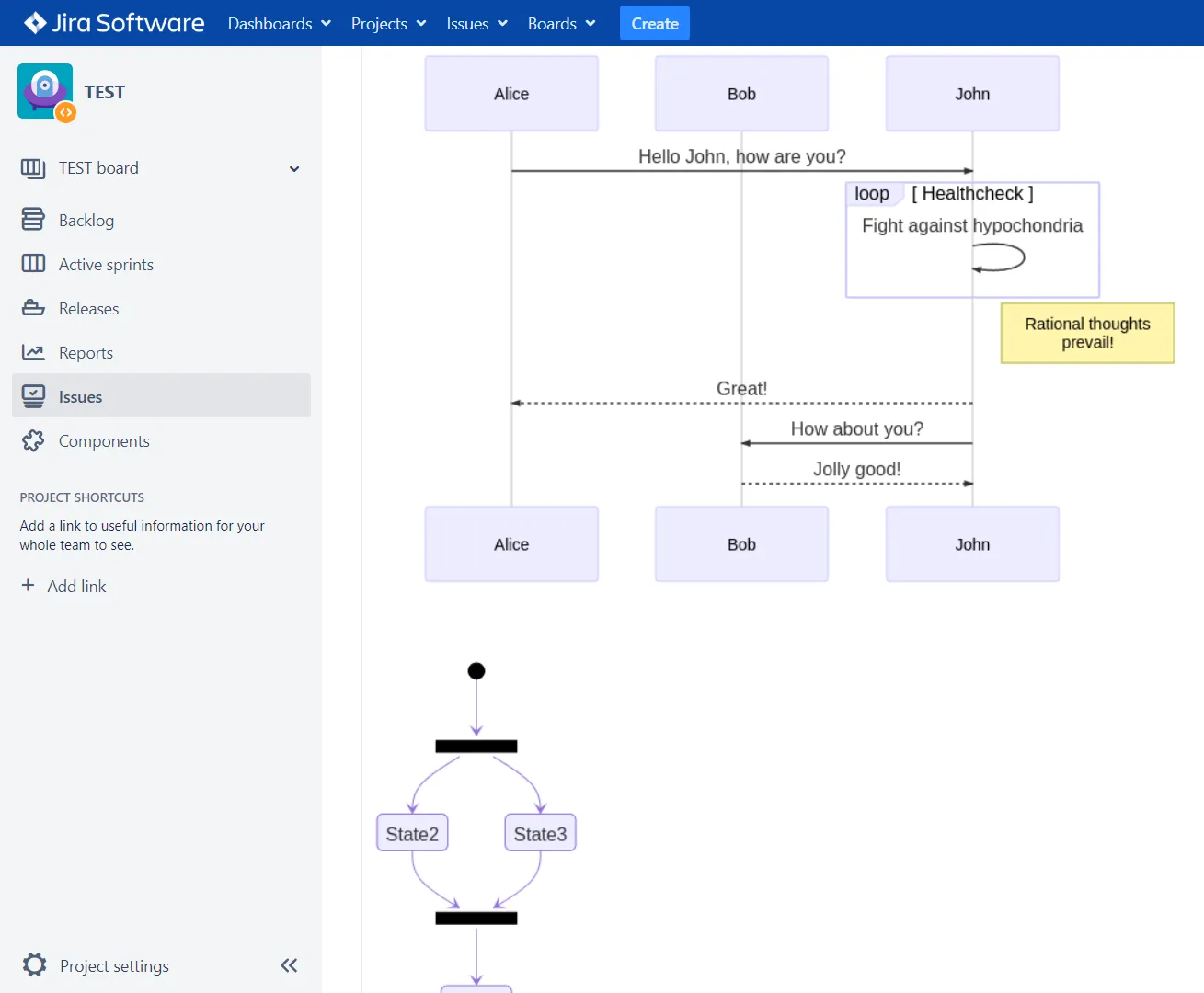This screenshot has width=1204, height=993.
Task: Click the black start state circle
Action: point(476,670)
